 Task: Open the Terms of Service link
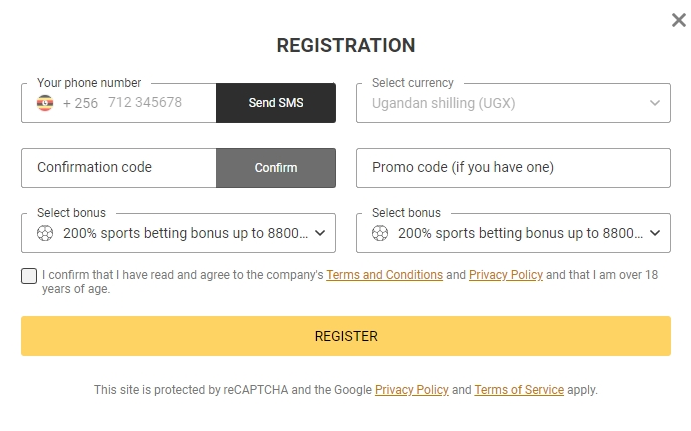coord(519,390)
